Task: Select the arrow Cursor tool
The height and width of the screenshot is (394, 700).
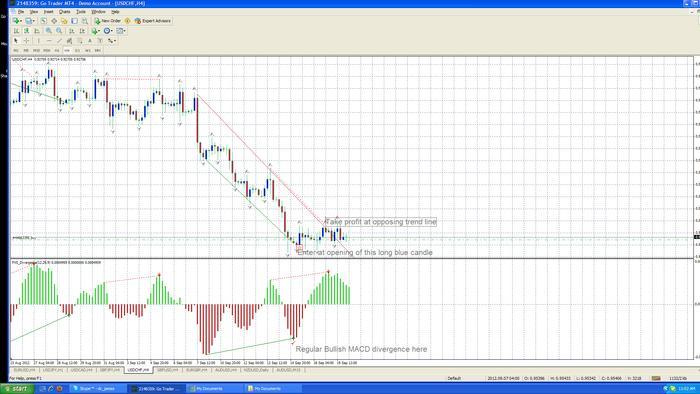Action: point(16,41)
